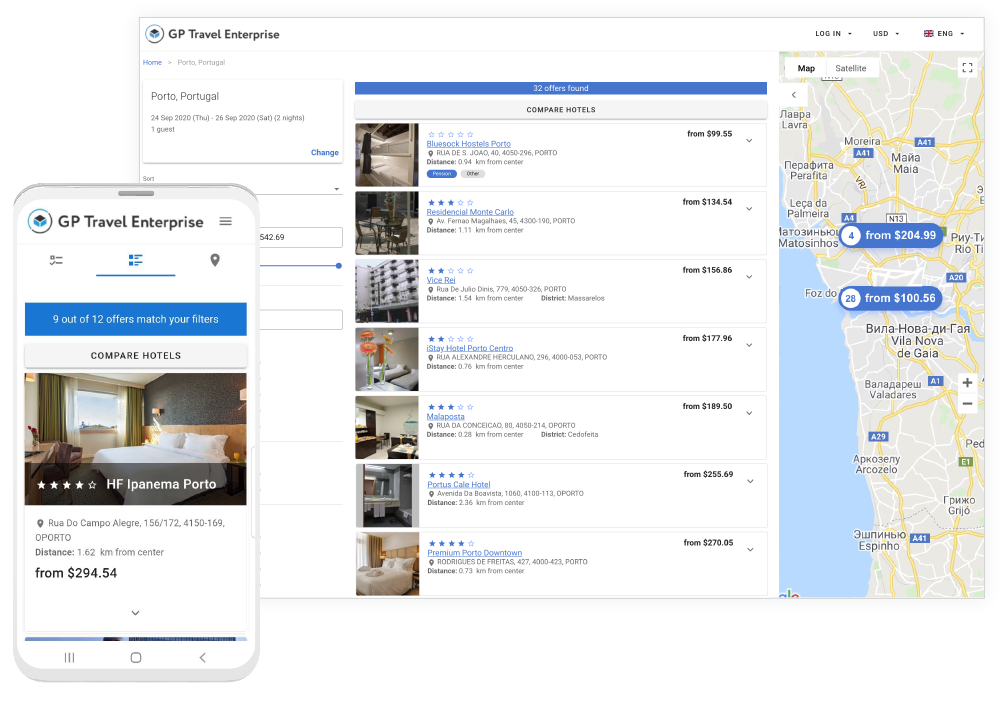Click the Change link in the search summary

click(x=325, y=152)
